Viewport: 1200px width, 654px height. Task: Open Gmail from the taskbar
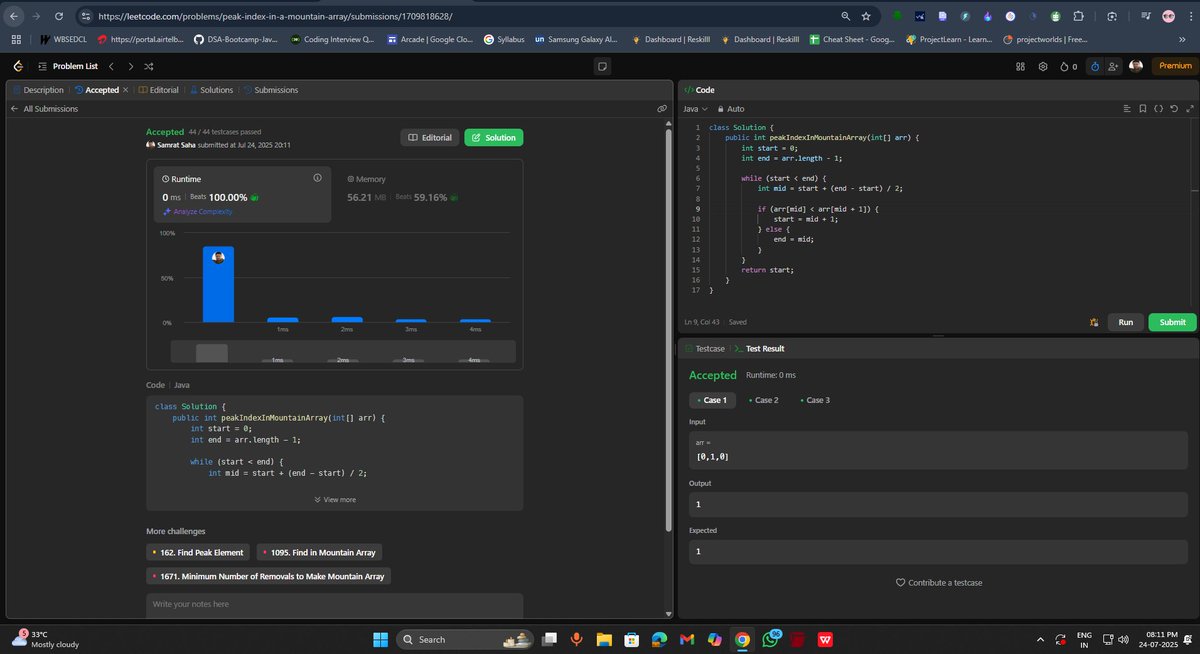click(686, 639)
